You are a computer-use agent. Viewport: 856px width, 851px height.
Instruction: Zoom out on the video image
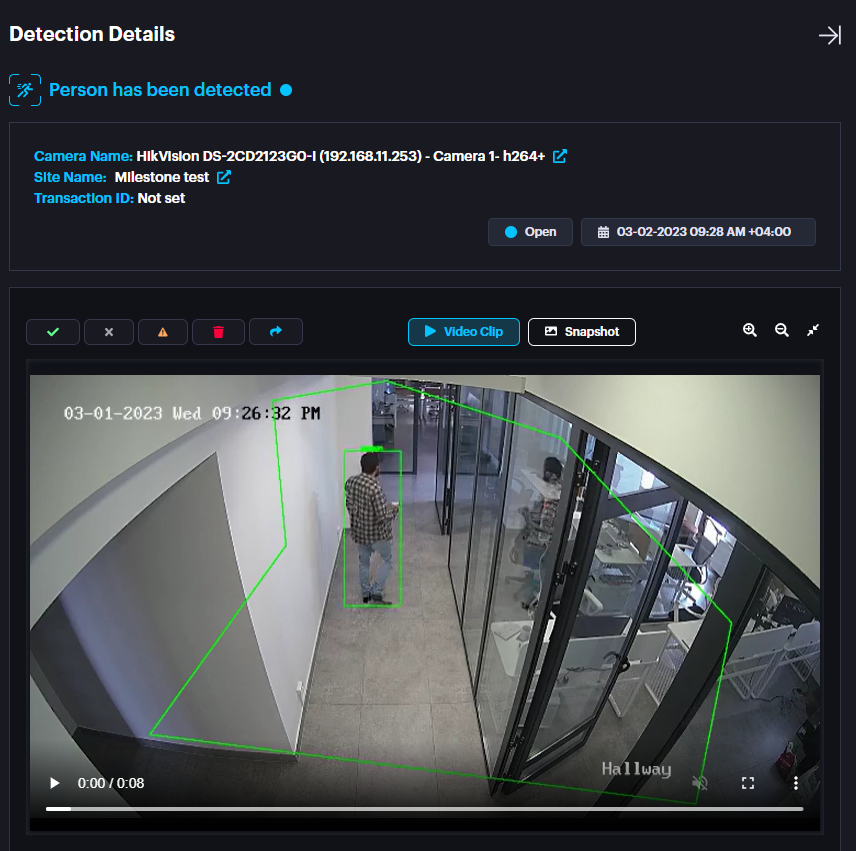pos(782,330)
